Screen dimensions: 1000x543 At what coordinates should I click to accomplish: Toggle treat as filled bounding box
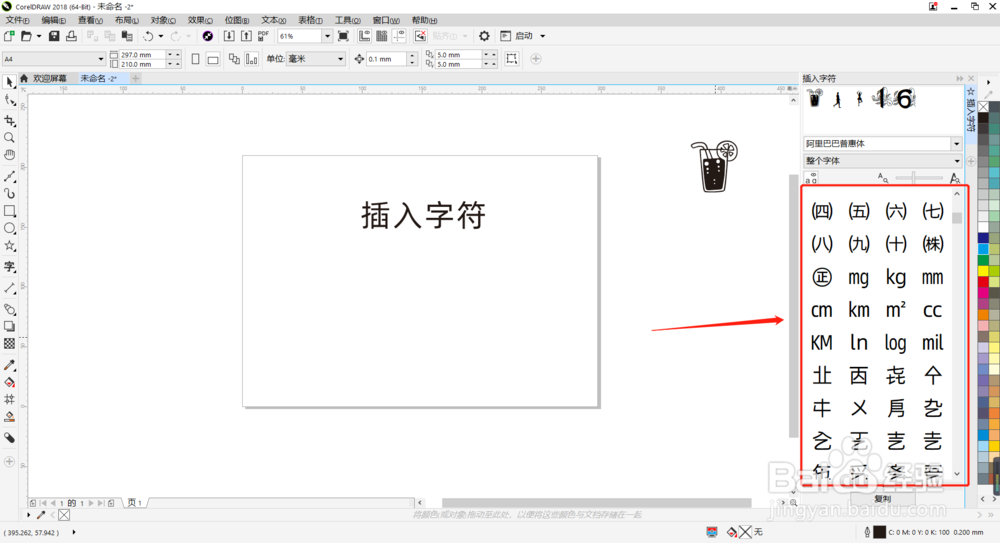click(x=511, y=59)
